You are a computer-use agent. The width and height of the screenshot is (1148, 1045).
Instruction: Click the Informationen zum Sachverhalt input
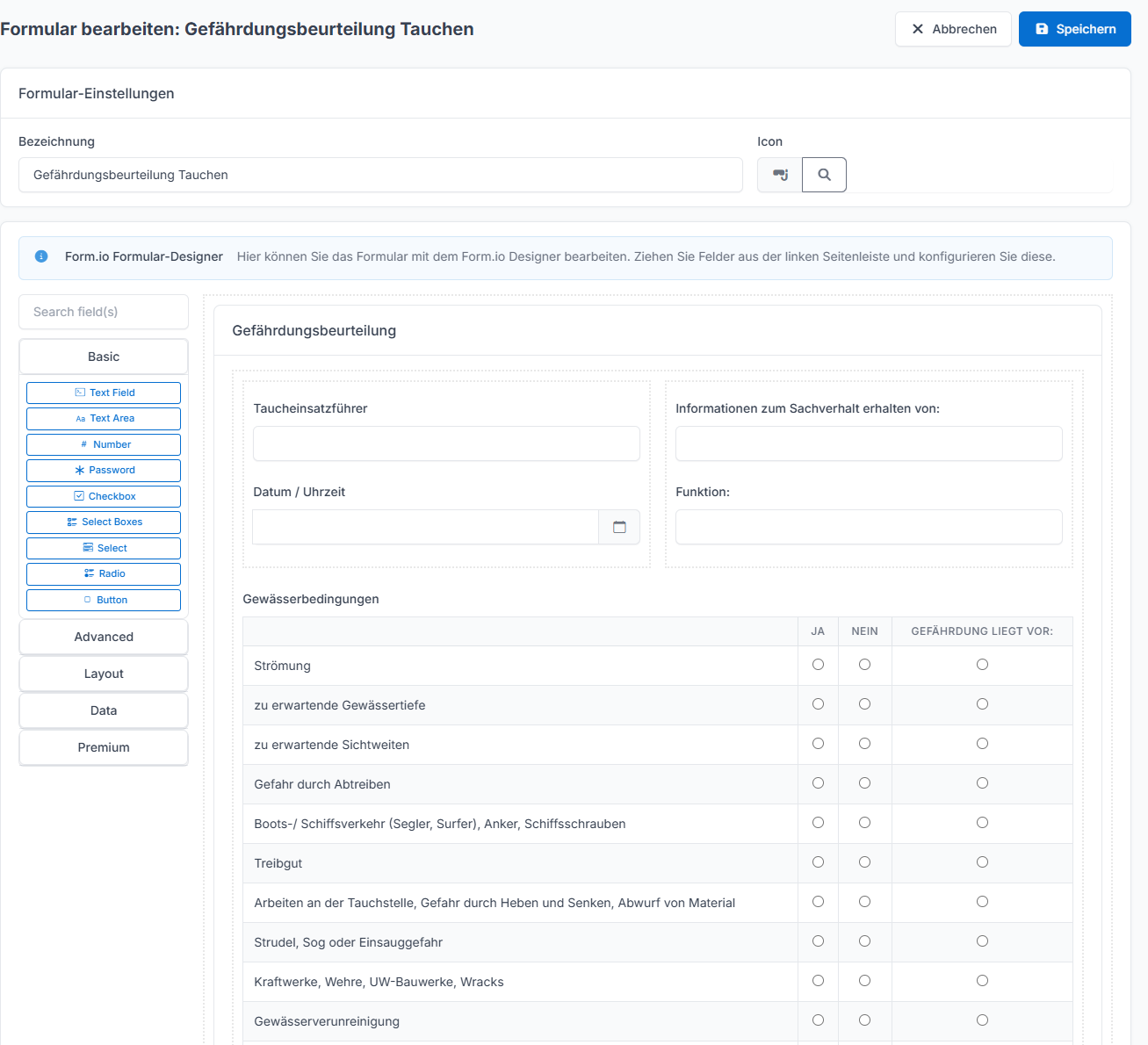(x=869, y=443)
